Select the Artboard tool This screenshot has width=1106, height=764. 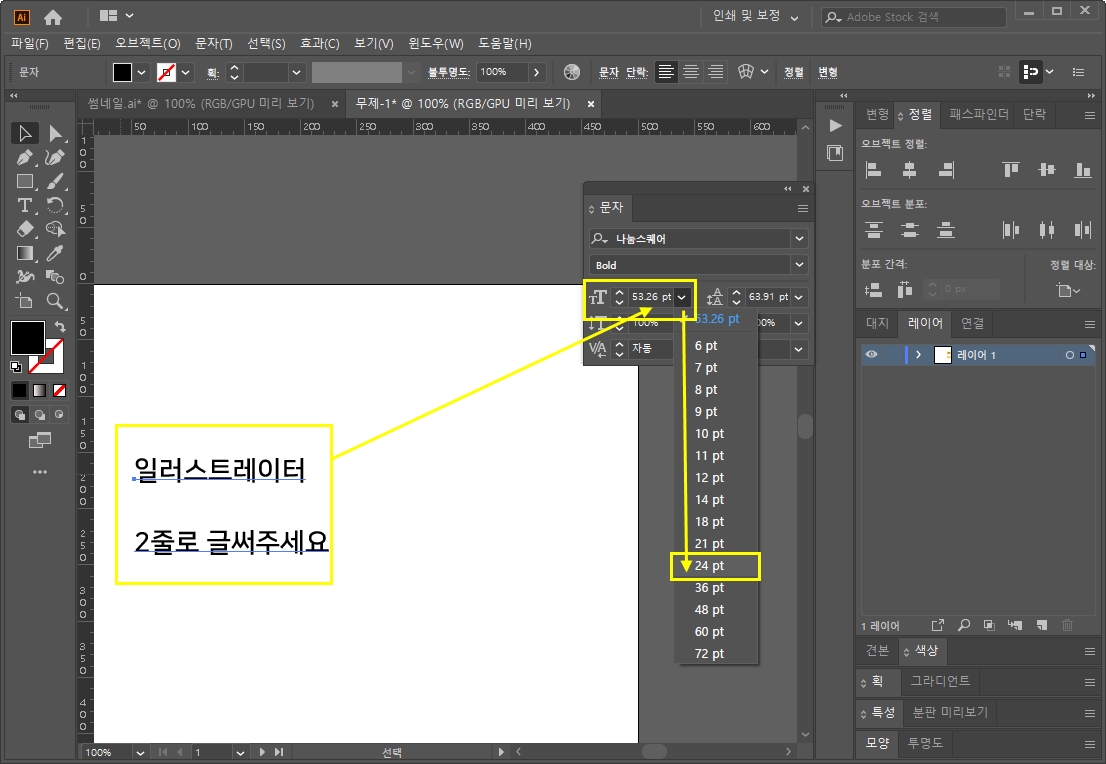[x=25, y=301]
